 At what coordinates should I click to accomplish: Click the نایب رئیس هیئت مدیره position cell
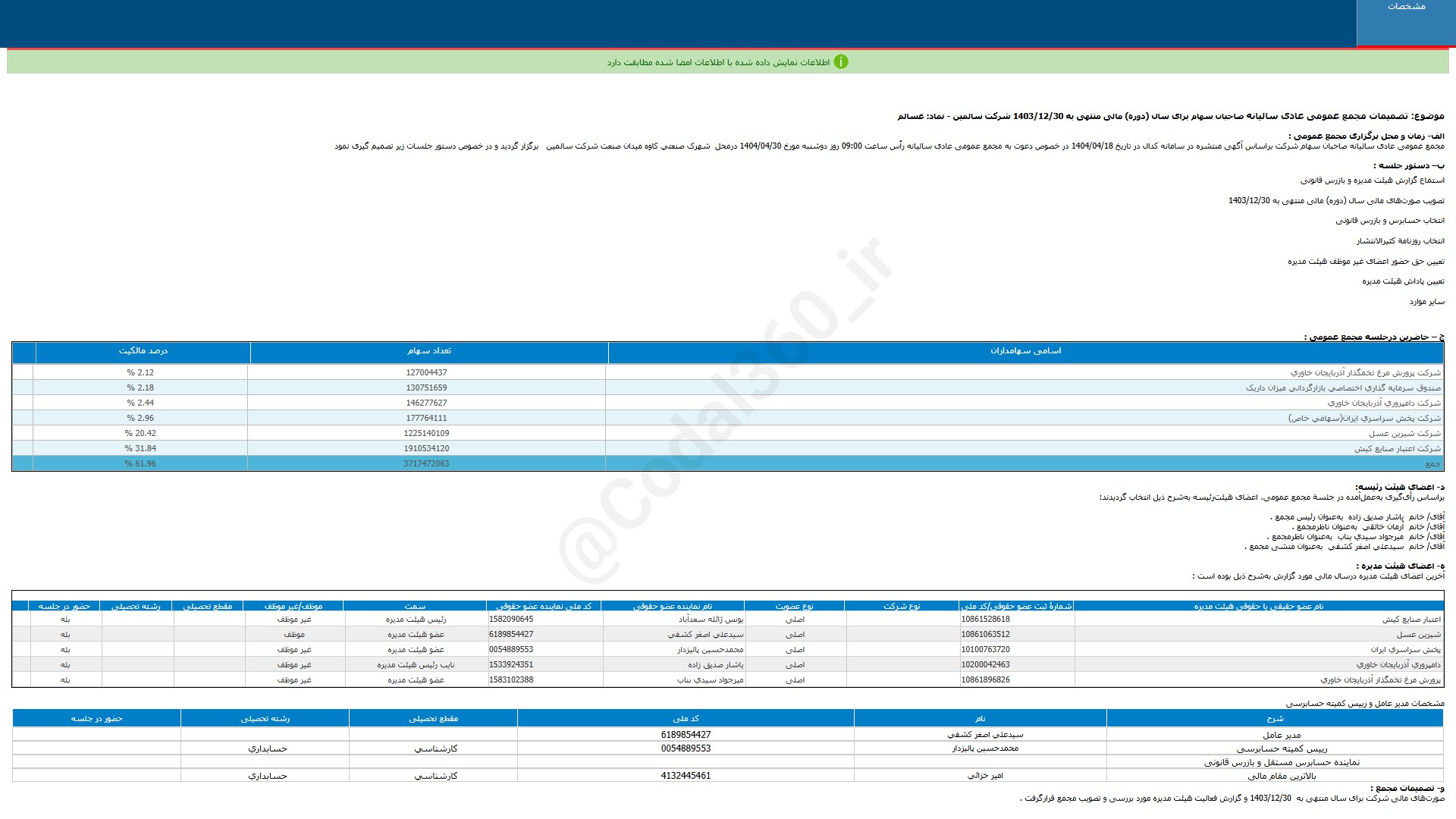[416, 665]
